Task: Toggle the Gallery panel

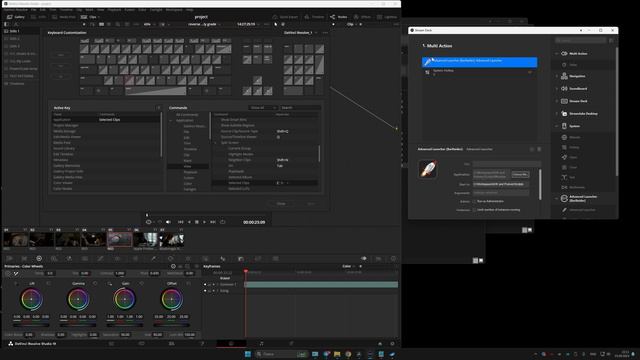Action: tap(16, 17)
